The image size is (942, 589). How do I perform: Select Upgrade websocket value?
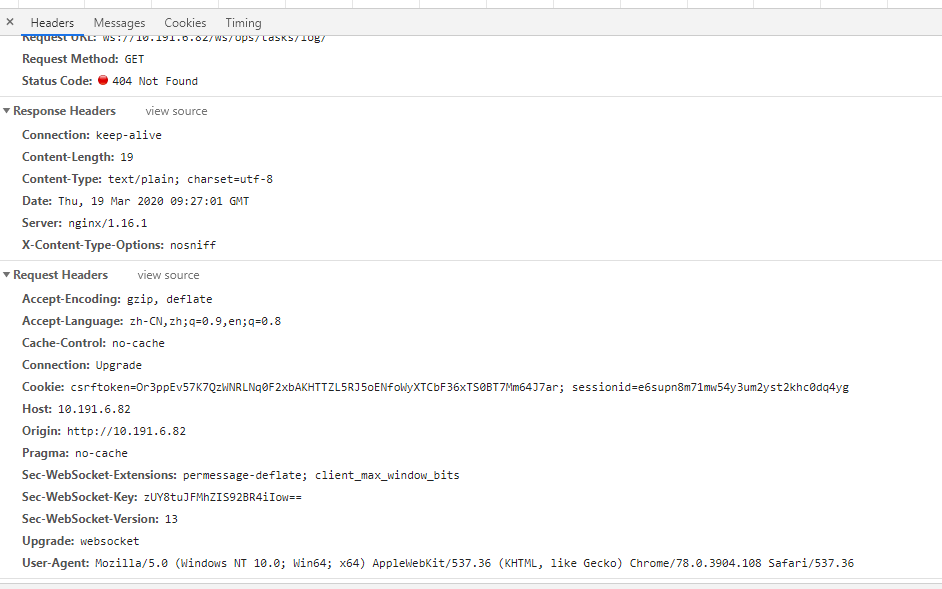point(110,542)
